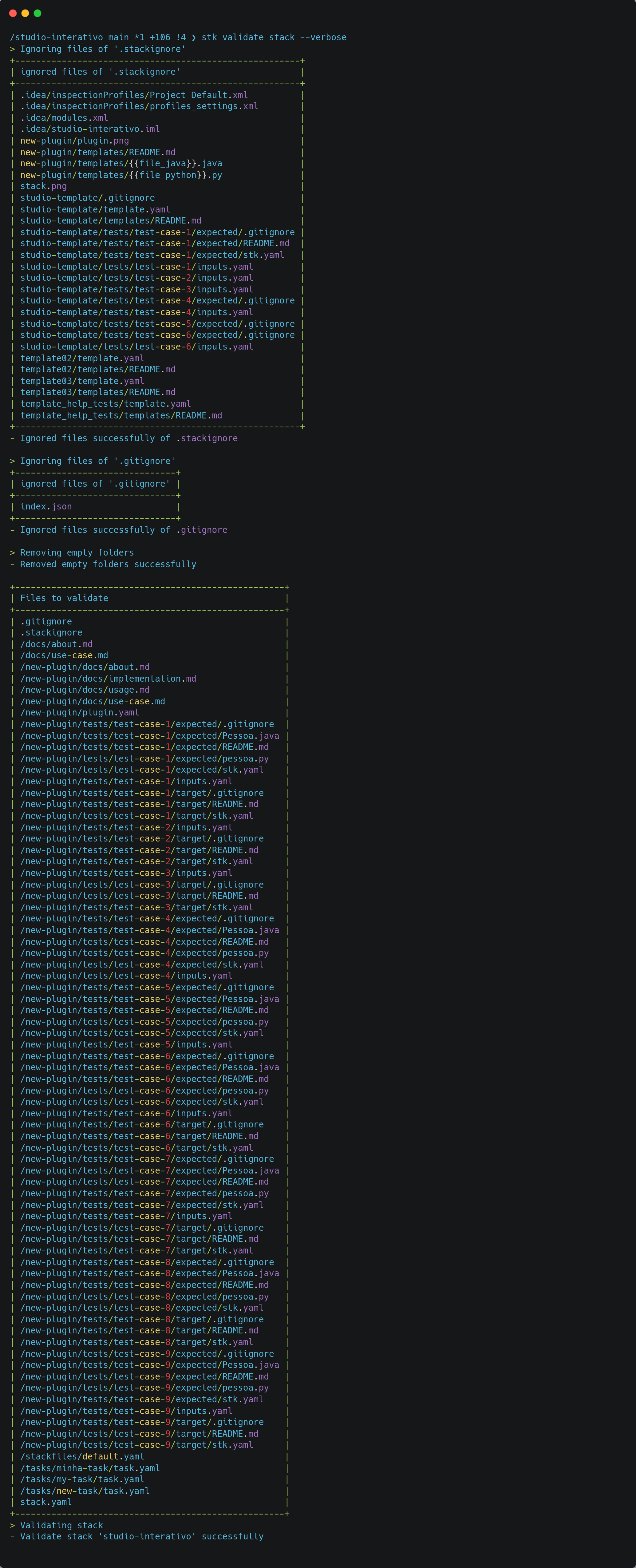Click '/tasks/minha-task/task.yaml' entry
Image resolution: width=636 pixels, height=1568 pixels.
click(90, 1468)
